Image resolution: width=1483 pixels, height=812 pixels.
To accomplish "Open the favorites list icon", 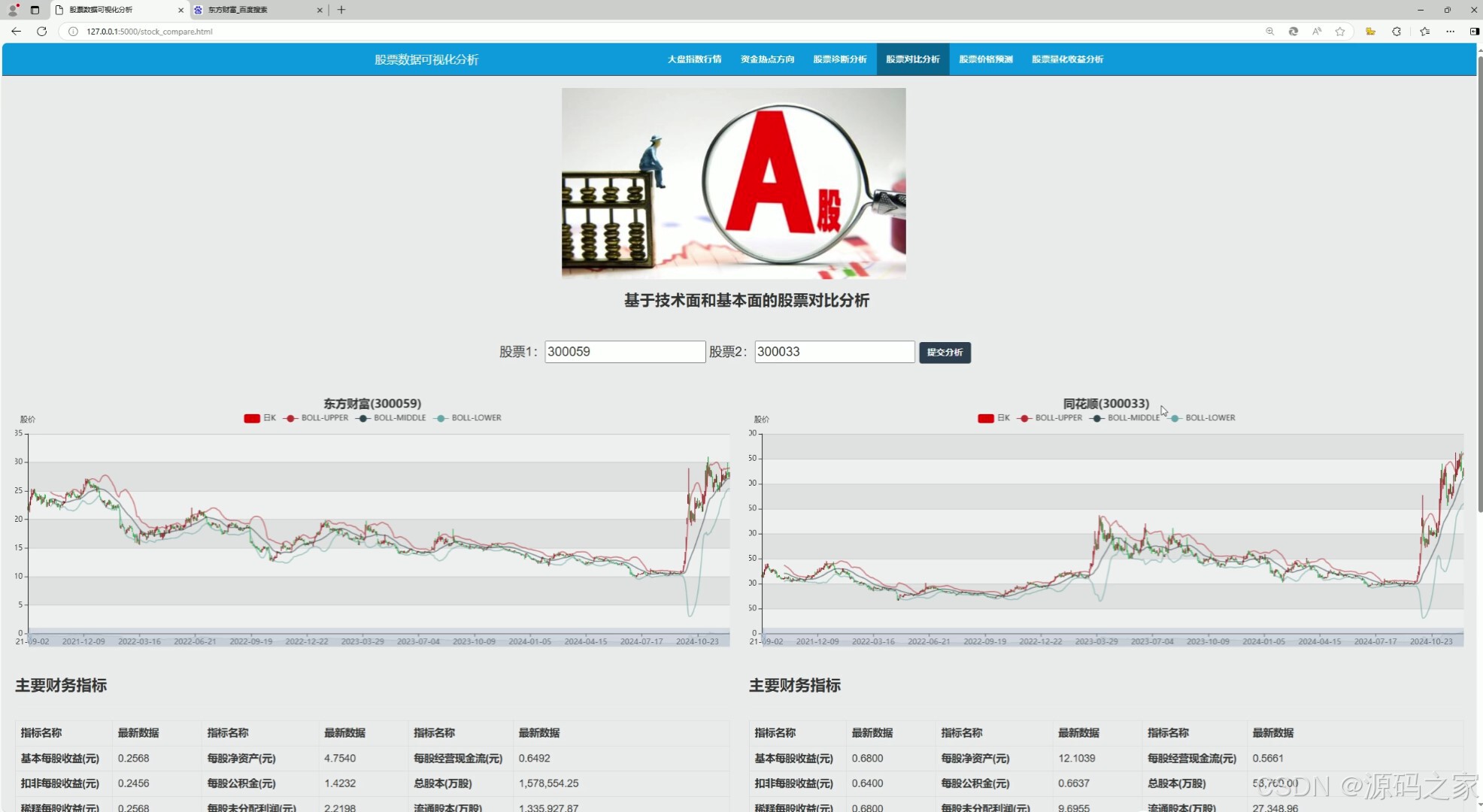I will point(1424,32).
